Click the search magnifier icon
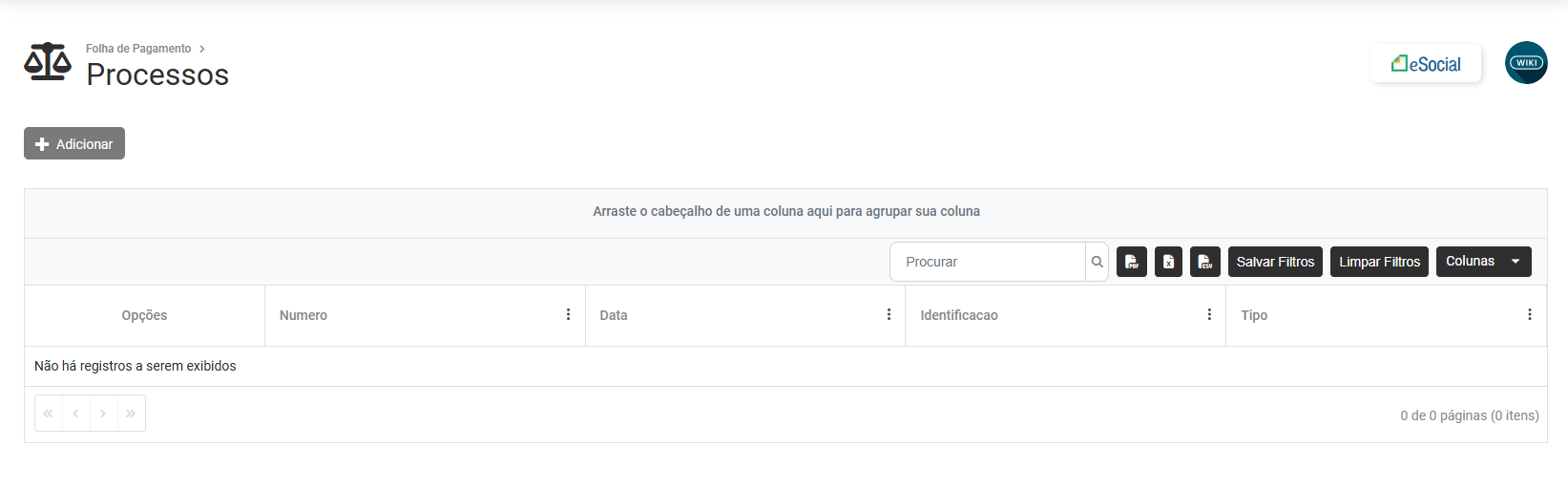 pos(1098,262)
